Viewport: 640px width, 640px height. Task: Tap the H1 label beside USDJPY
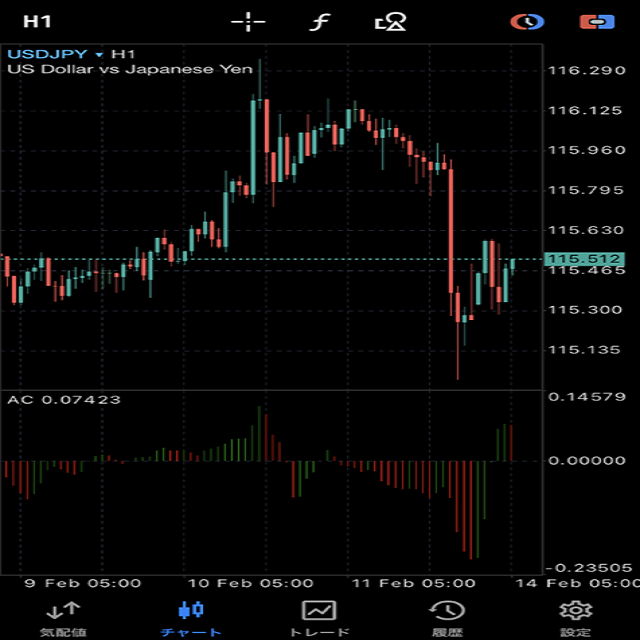click(123, 54)
